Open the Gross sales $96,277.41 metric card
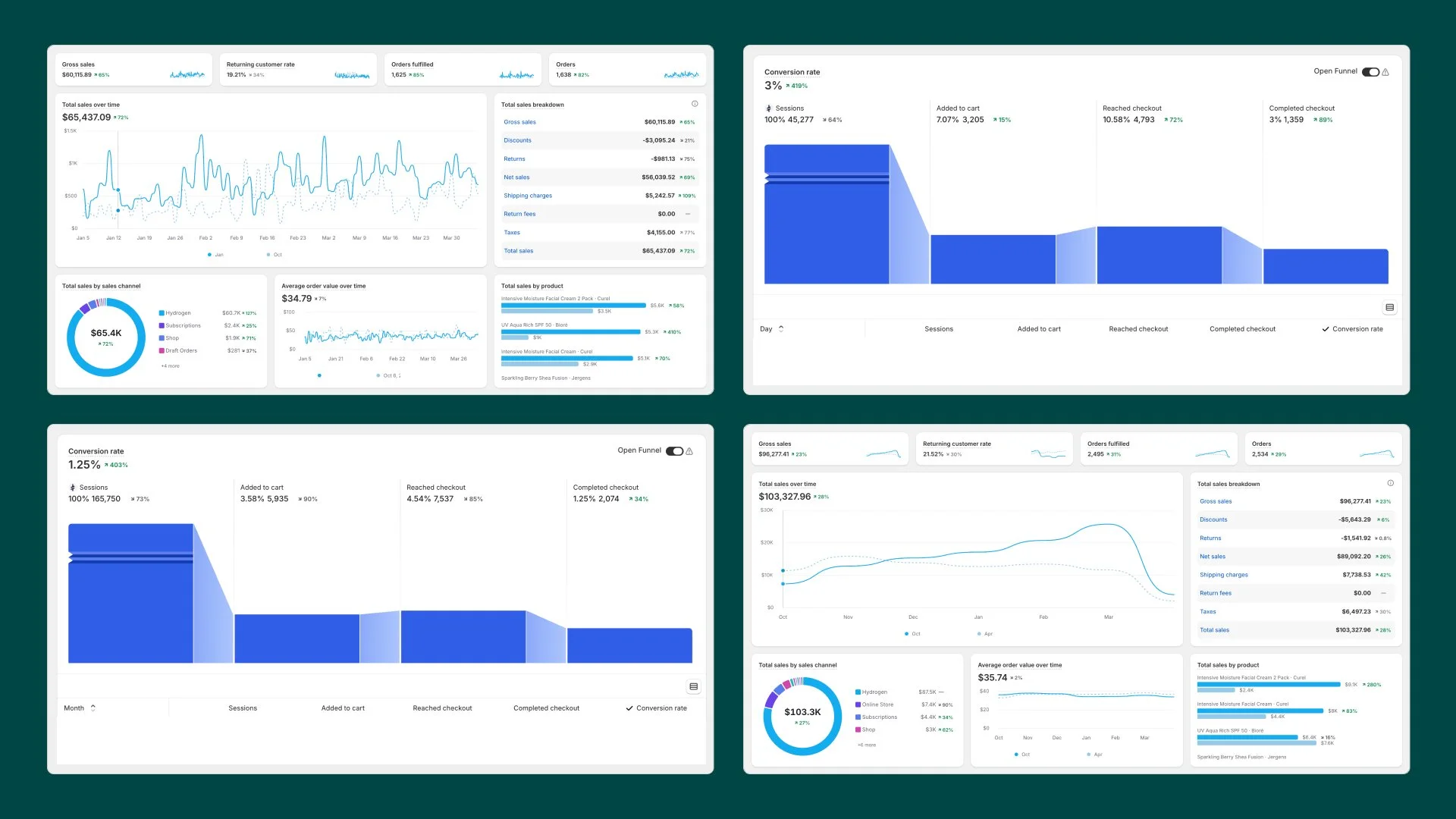 tap(830, 449)
